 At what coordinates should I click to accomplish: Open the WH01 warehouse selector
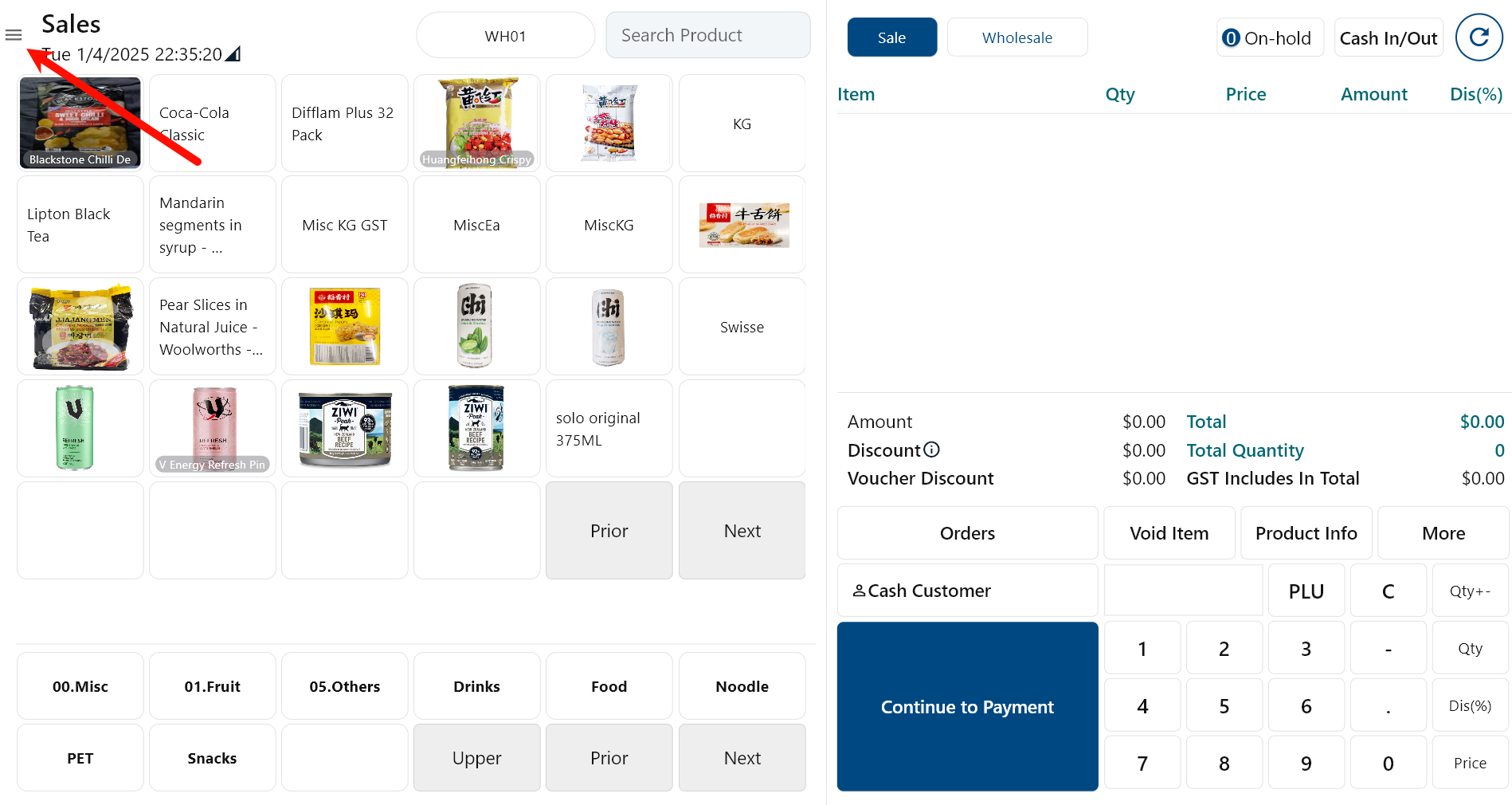(505, 36)
